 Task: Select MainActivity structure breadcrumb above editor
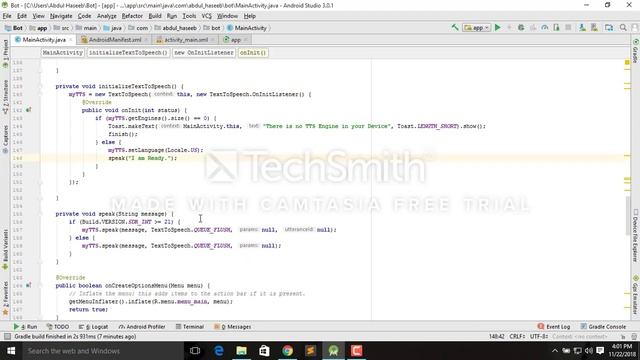[x=62, y=53]
